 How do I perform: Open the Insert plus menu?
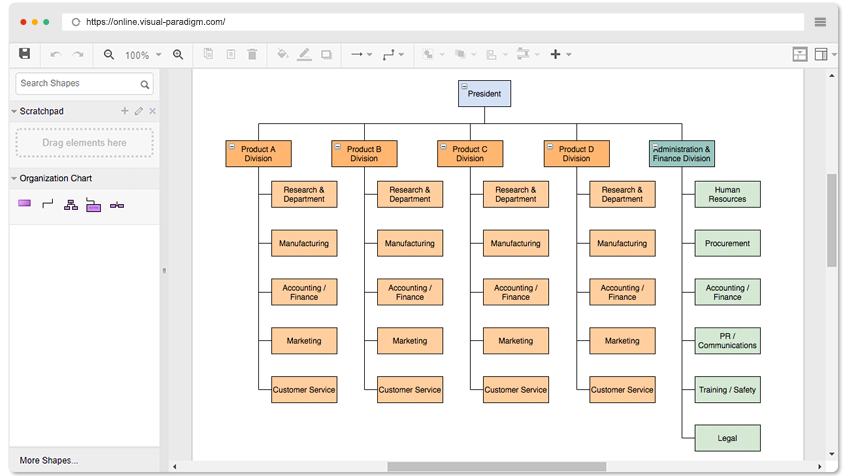point(560,54)
